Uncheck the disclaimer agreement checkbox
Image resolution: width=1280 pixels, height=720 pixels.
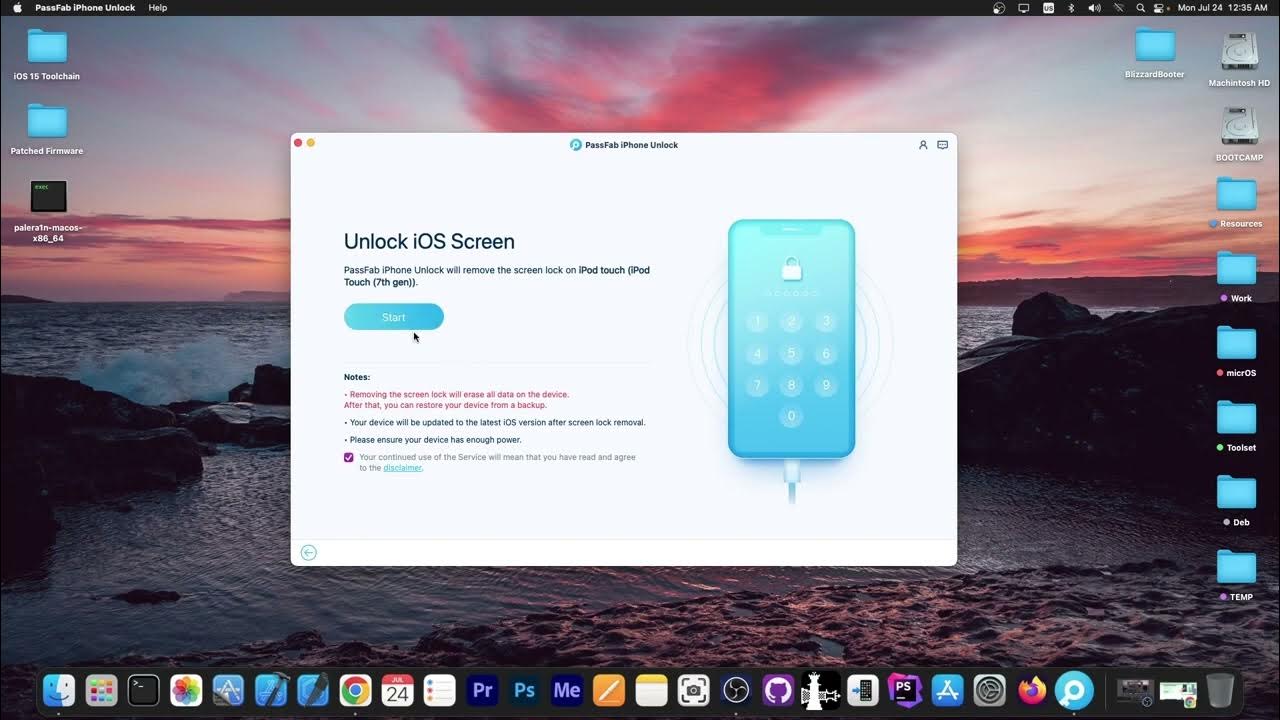click(x=349, y=457)
